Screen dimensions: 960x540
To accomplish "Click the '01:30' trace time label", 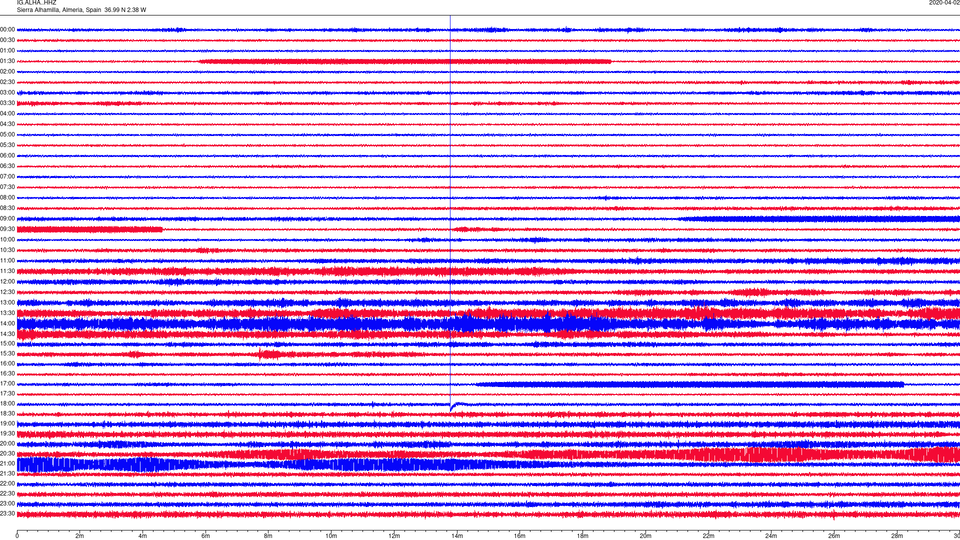I will click(x=7, y=61).
